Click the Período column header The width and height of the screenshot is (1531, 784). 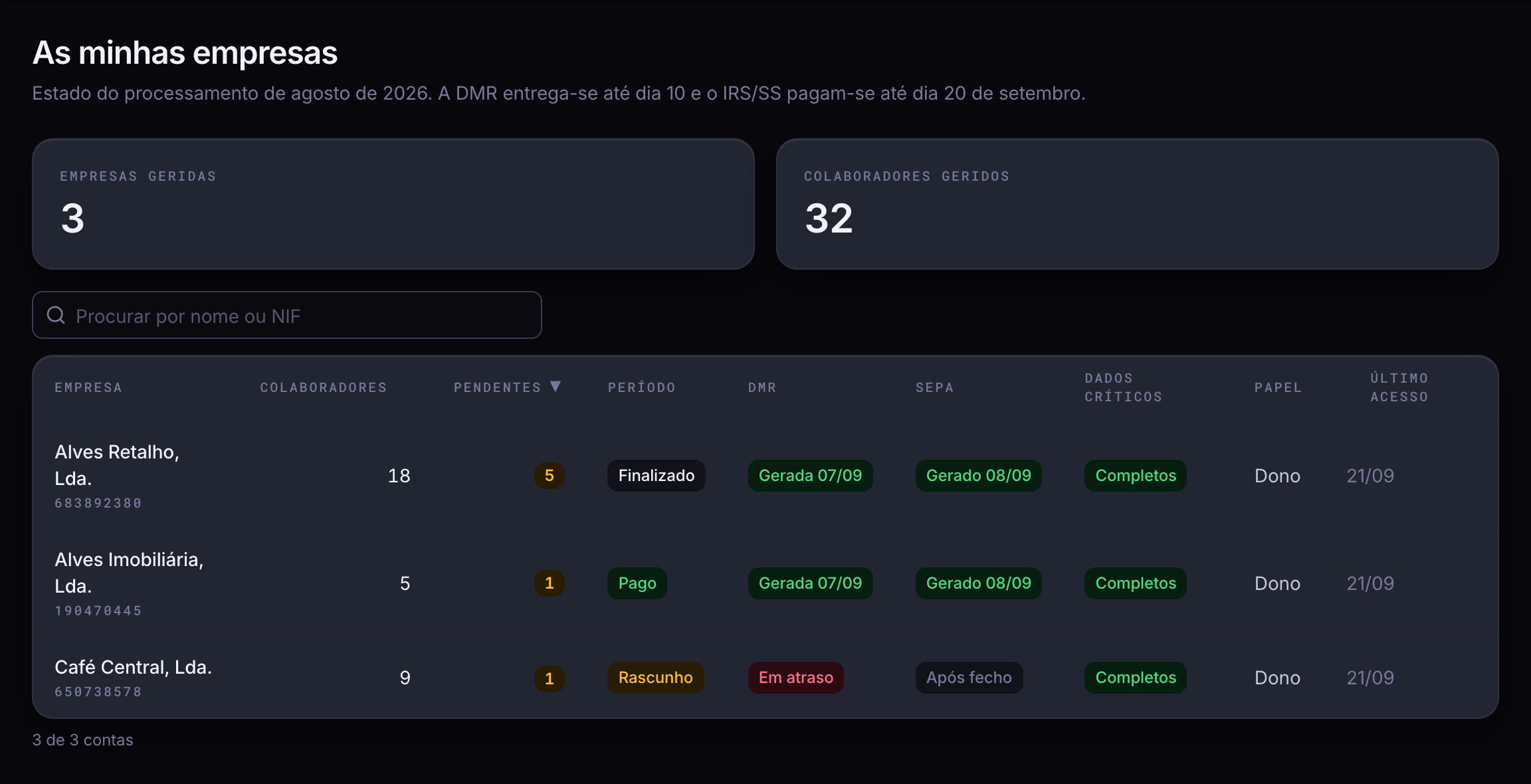[642, 387]
